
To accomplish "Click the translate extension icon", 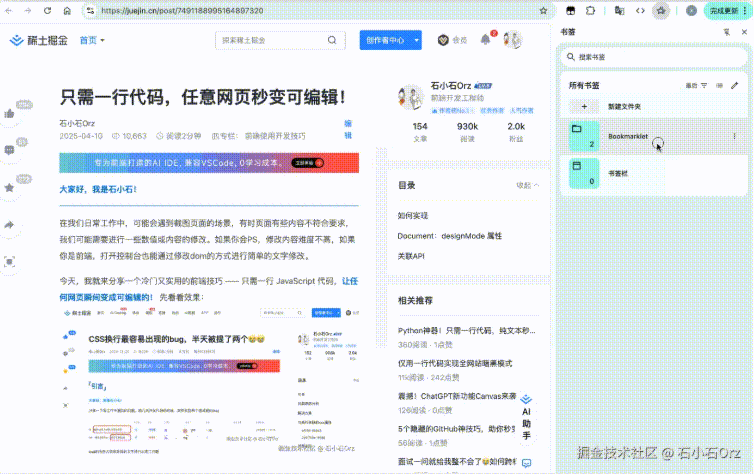I will pyautogui.click(x=619, y=11).
